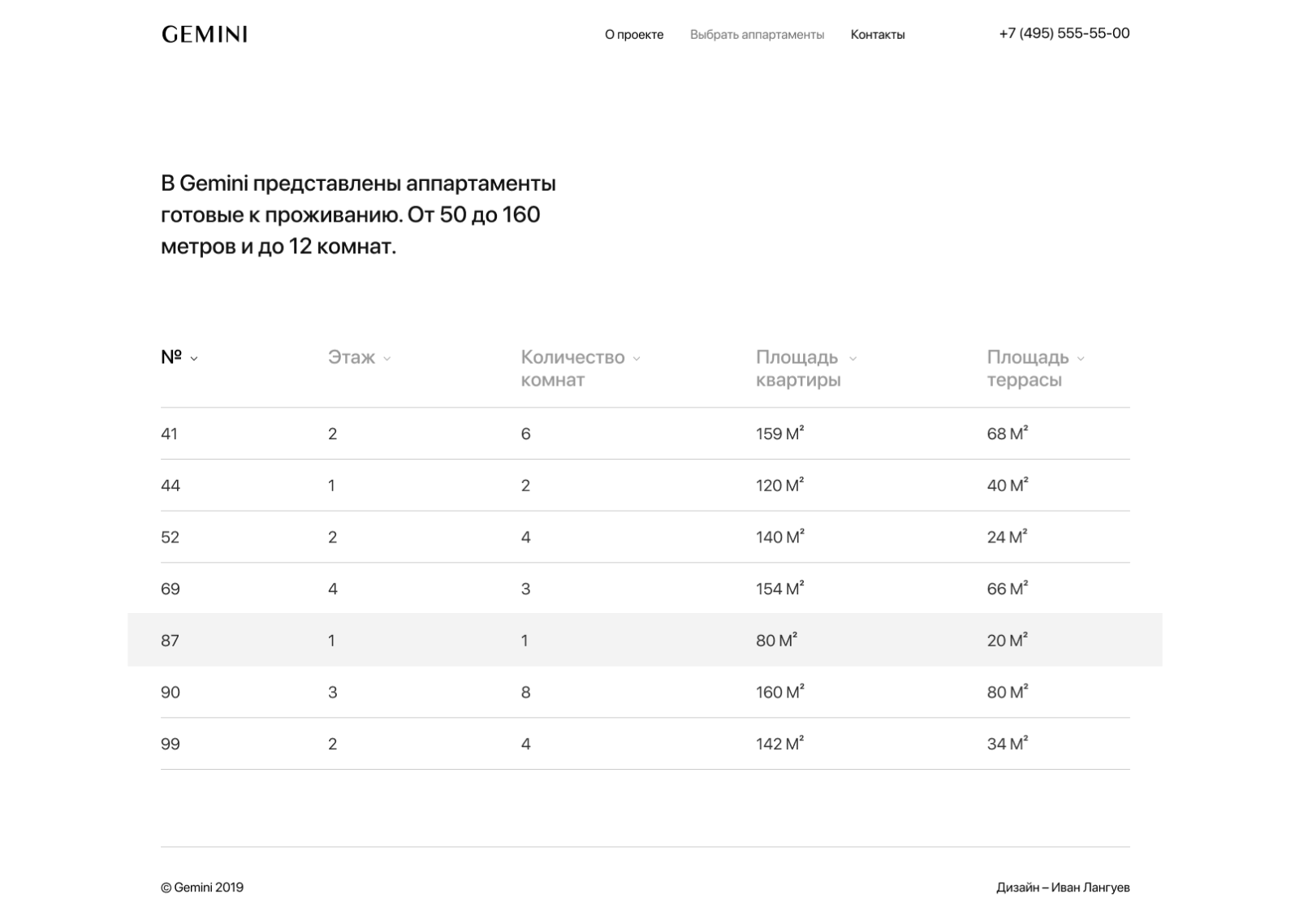Click the Площадь террасы sort chevron
1291x924 pixels.
click(x=1081, y=358)
